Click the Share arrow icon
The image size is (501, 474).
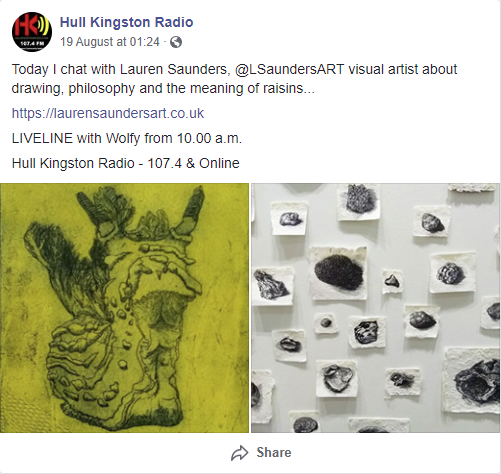click(x=240, y=453)
